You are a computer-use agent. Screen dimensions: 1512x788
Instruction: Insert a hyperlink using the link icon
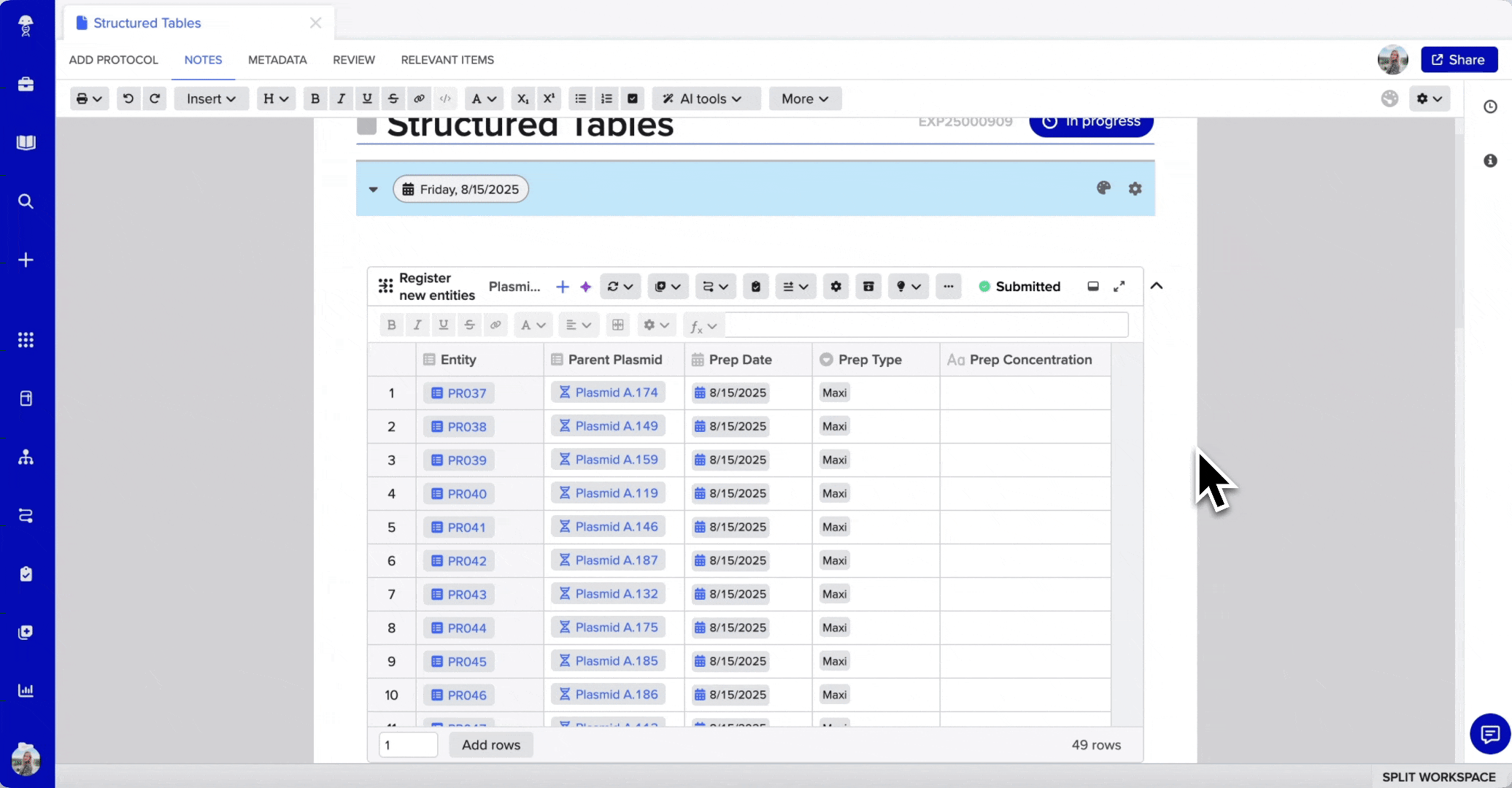coord(419,98)
